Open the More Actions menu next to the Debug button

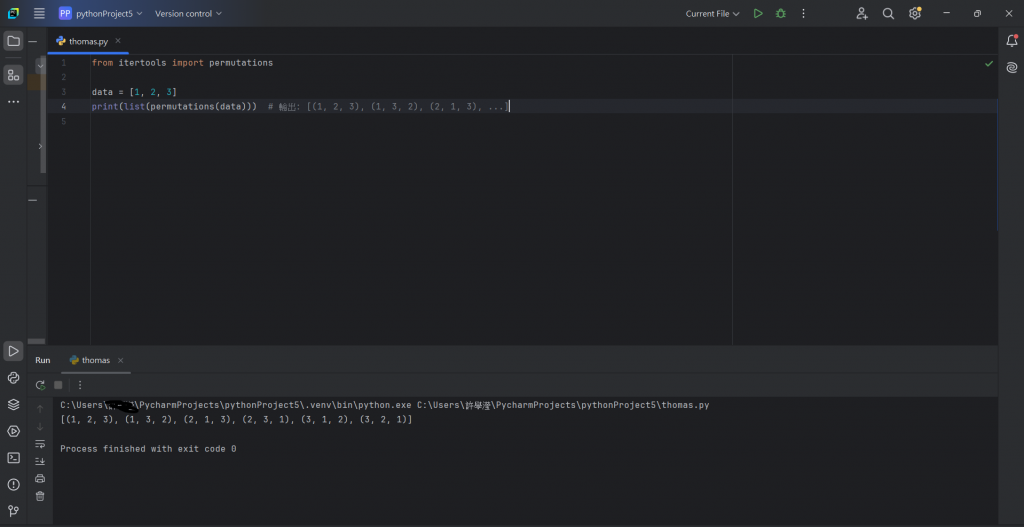tap(803, 13)
